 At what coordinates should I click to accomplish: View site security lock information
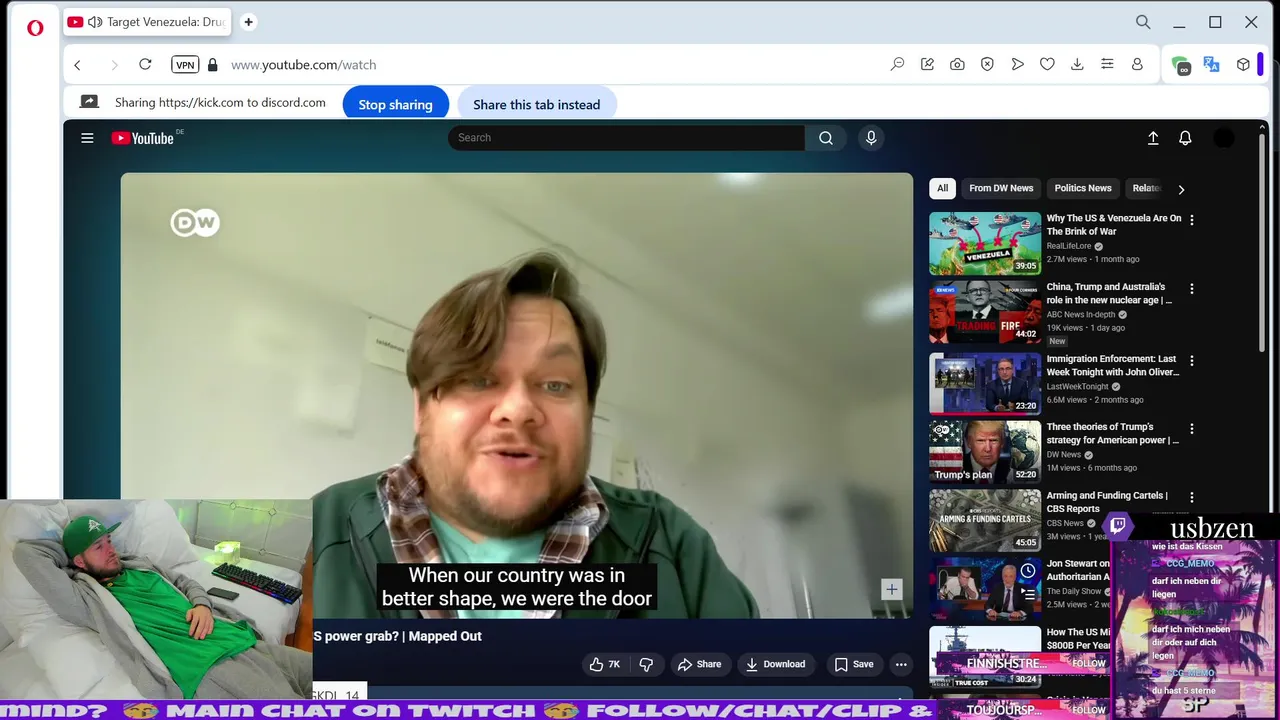point(212,65)
